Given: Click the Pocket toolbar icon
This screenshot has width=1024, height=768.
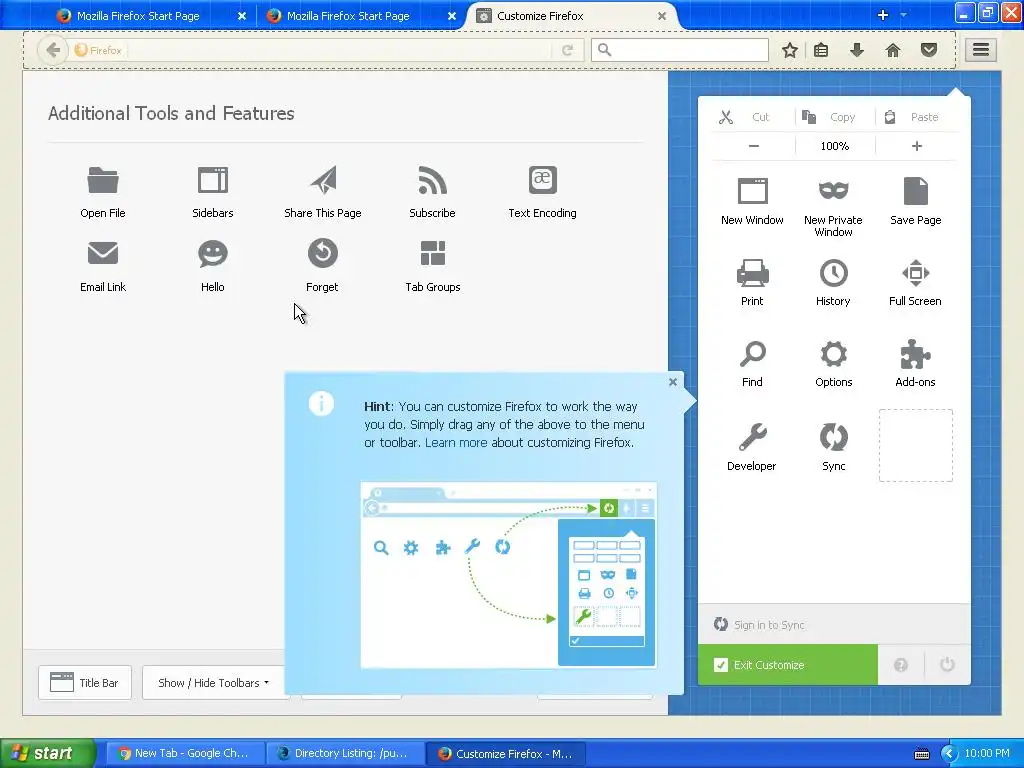Looking at the screenshot, I should [x=929, y=50].
